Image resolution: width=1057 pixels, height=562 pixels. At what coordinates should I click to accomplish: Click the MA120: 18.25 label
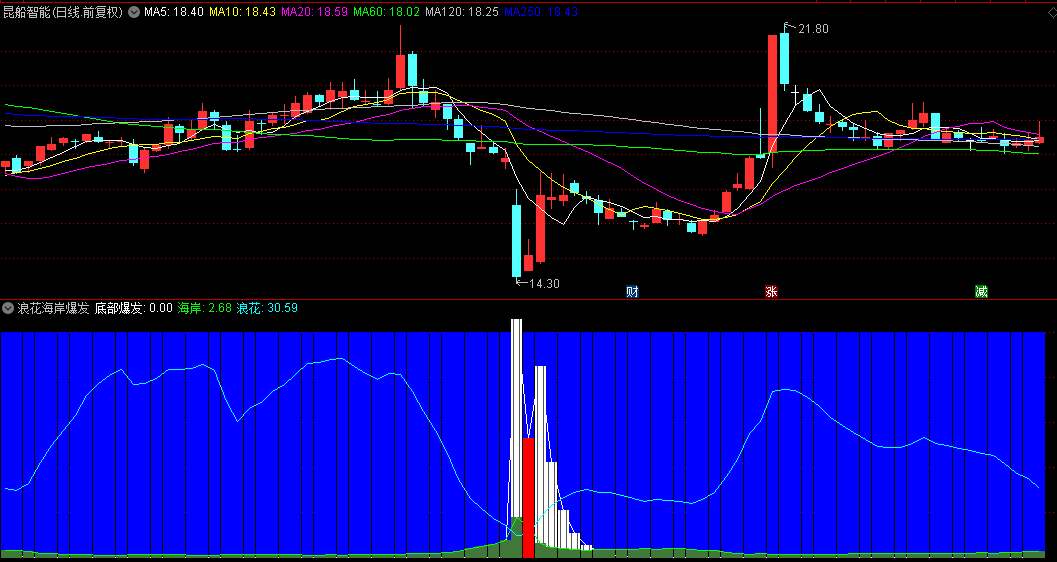point(462,11)
